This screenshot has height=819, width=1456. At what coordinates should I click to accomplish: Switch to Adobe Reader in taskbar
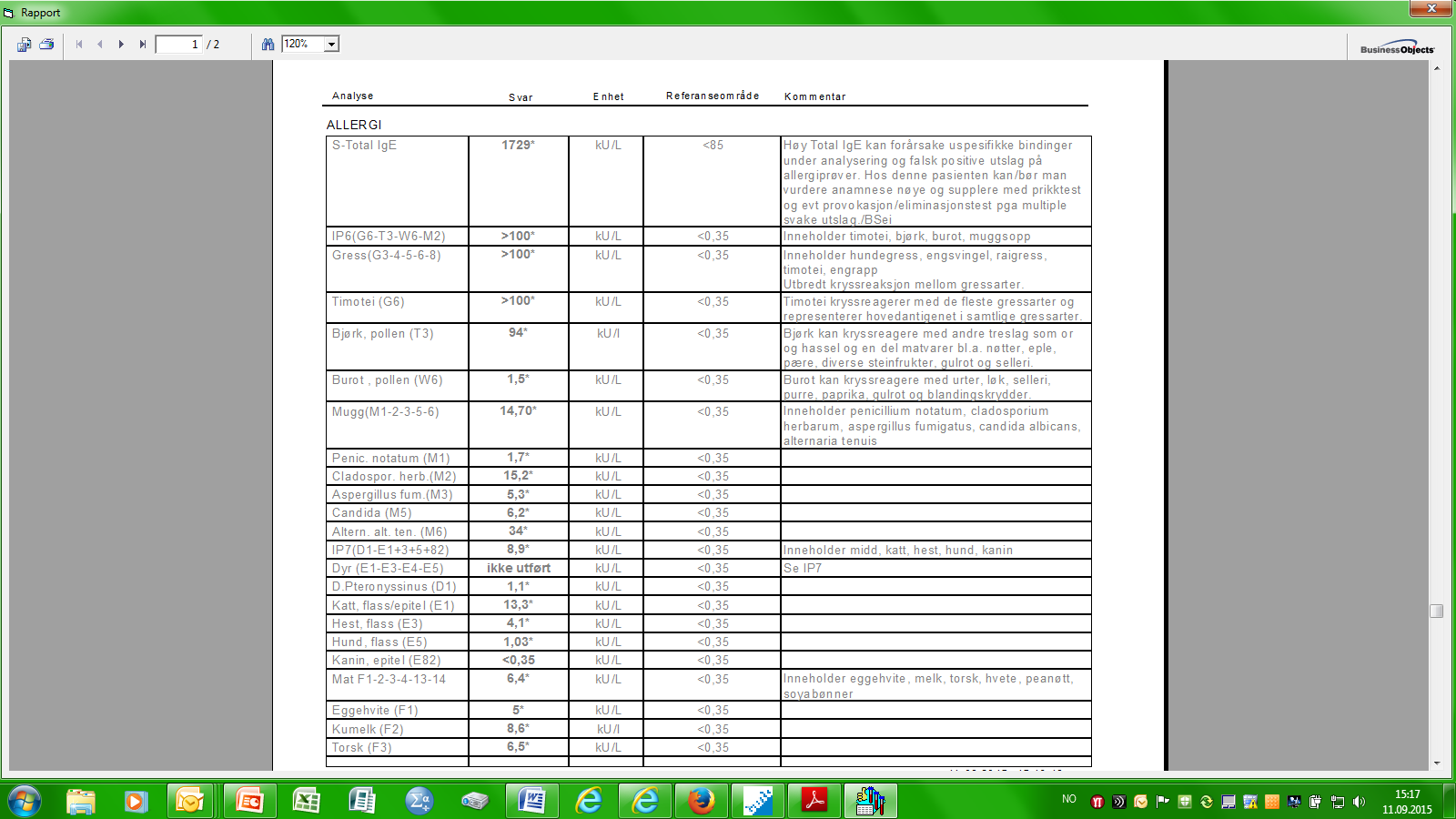click(814, 801)
